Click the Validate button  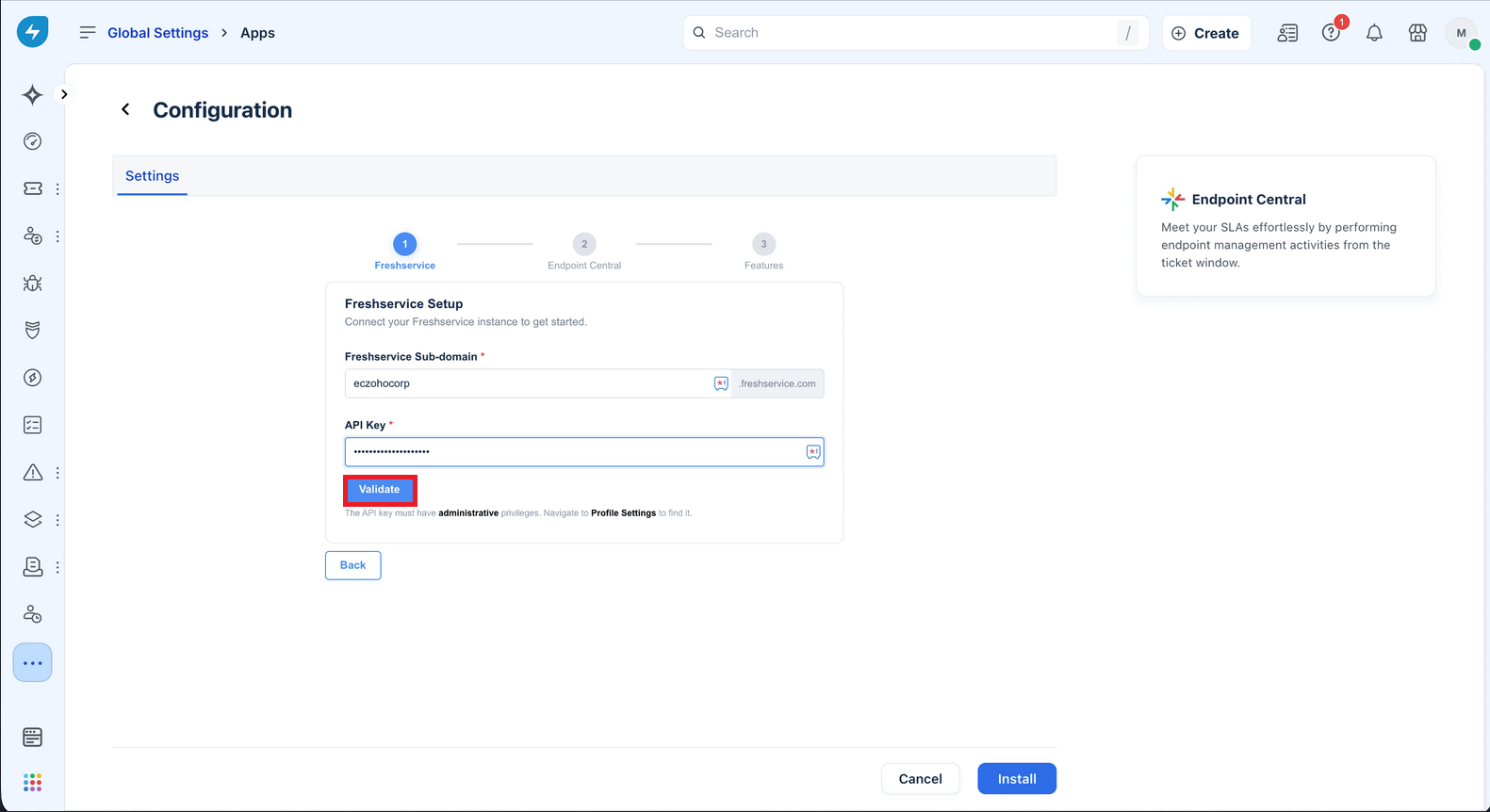(380, 490)
